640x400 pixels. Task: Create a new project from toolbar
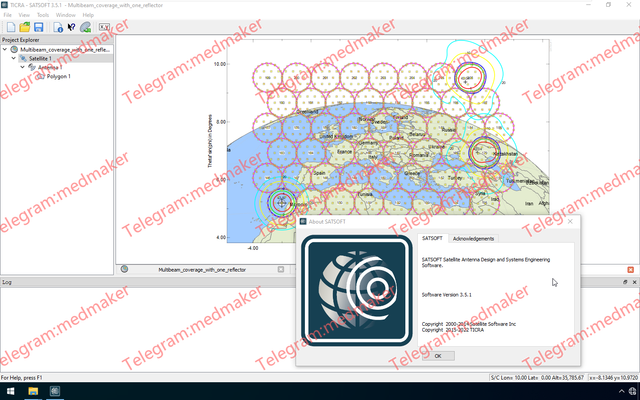11,27
